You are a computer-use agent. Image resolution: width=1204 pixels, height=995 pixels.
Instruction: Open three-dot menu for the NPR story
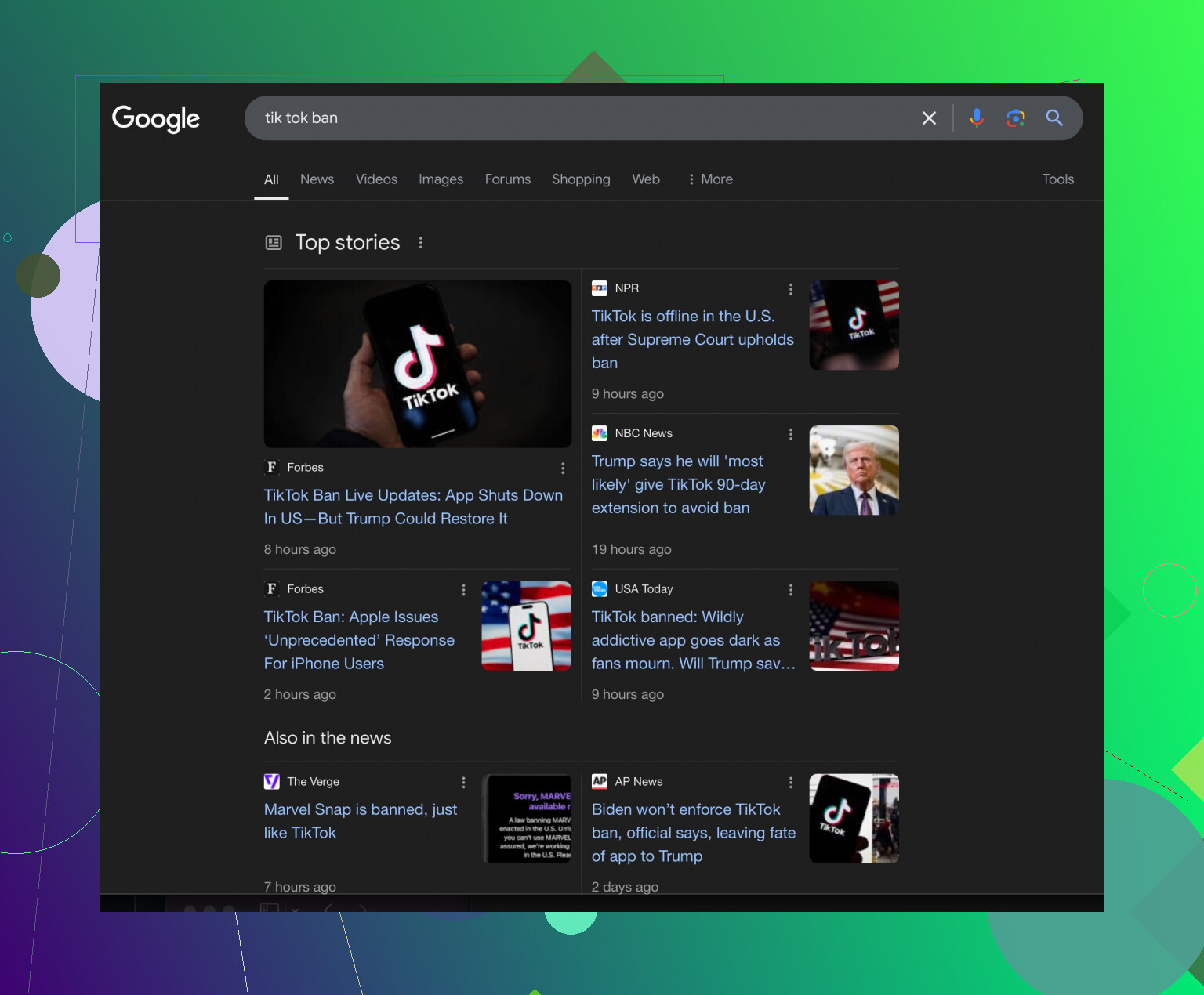(x=790, y=289)
